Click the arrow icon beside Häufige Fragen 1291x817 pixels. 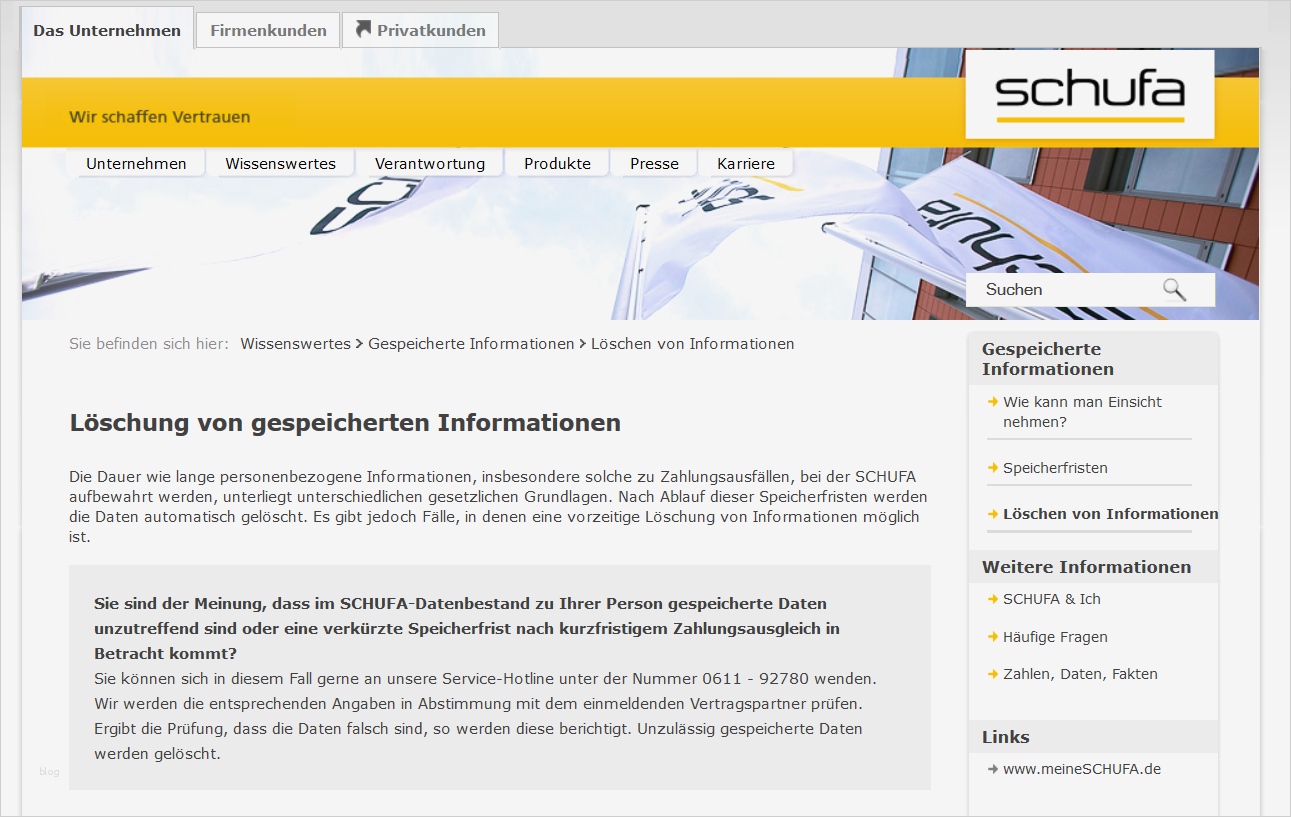[991, 637]
